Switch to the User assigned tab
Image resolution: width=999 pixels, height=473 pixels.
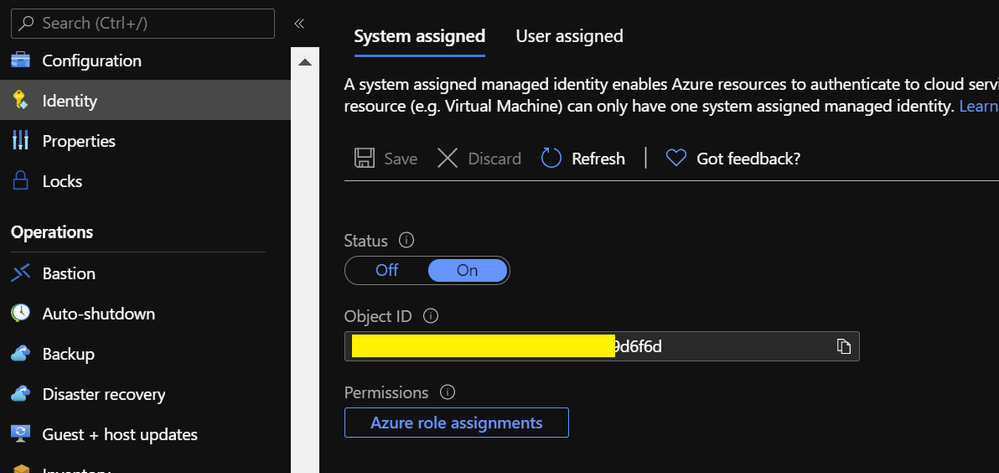pyautogui.click(x=569, y=36)
